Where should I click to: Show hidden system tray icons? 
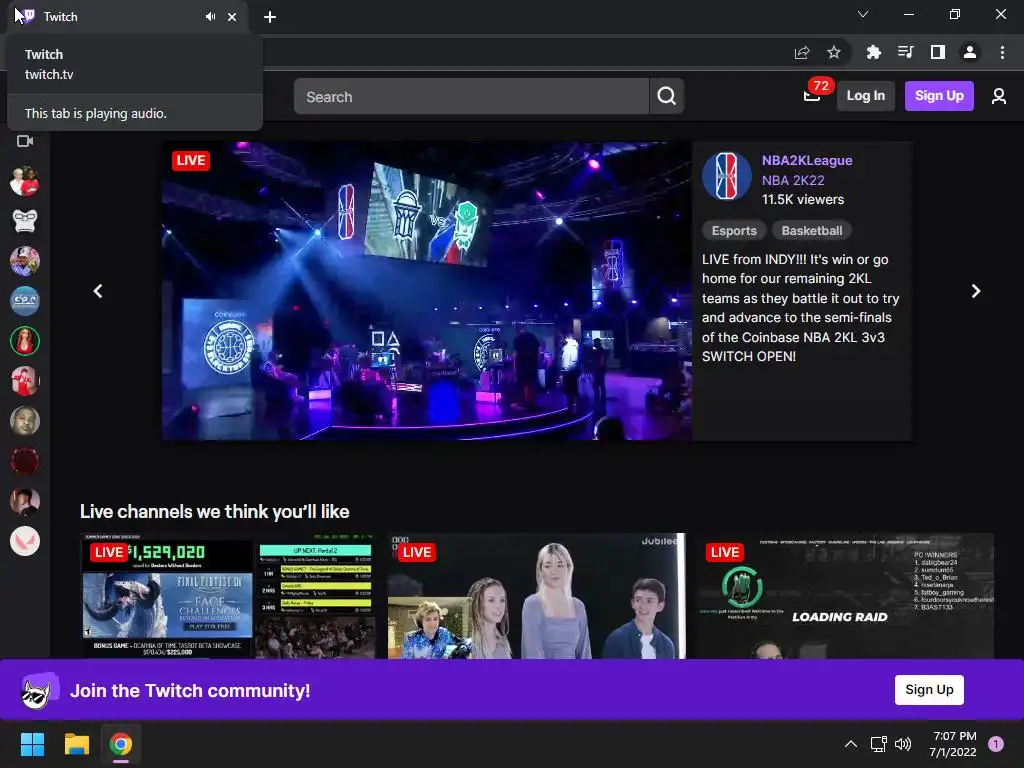click(850, 744)
